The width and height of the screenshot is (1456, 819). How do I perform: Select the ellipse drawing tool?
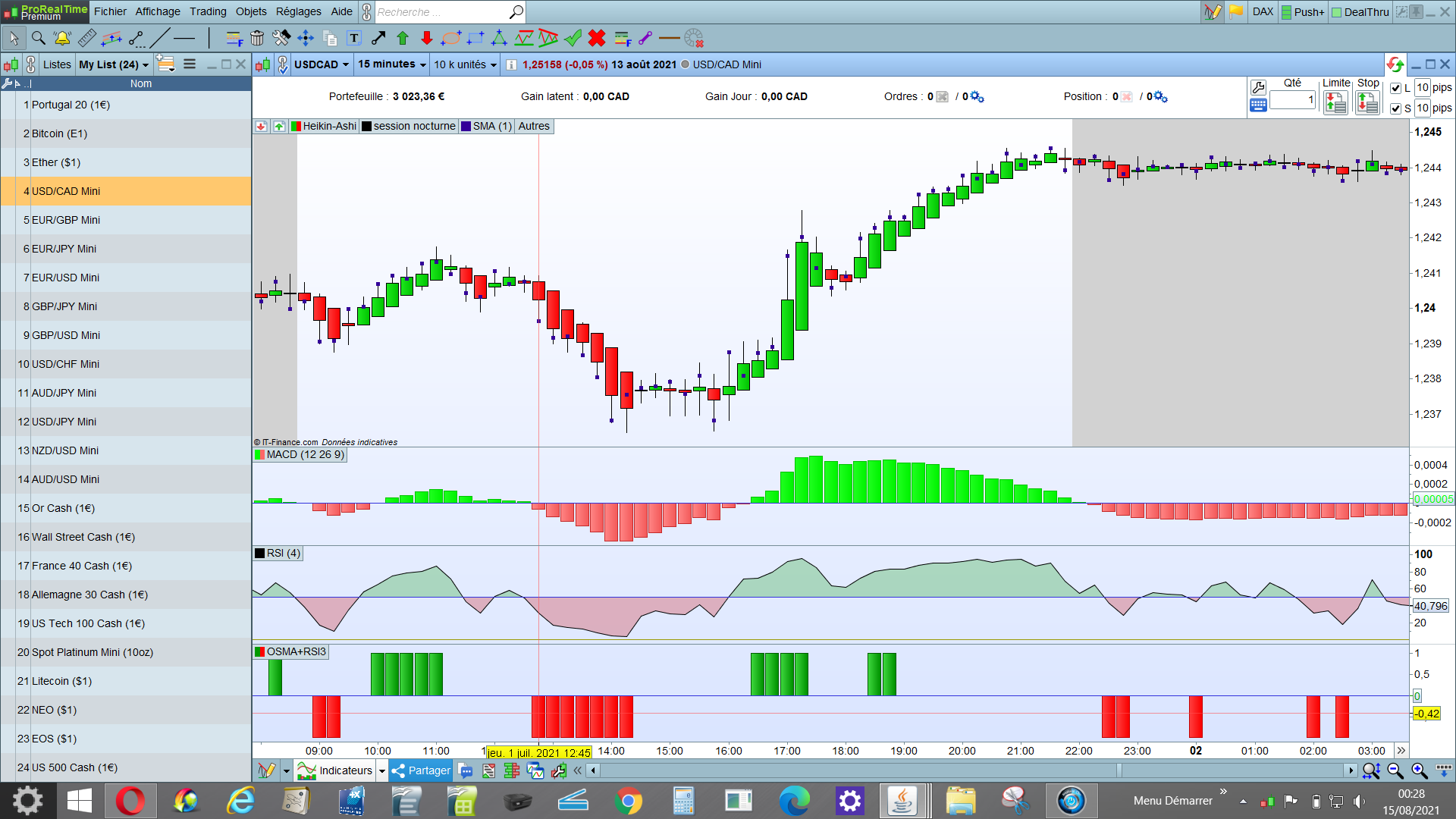point(450,38)
